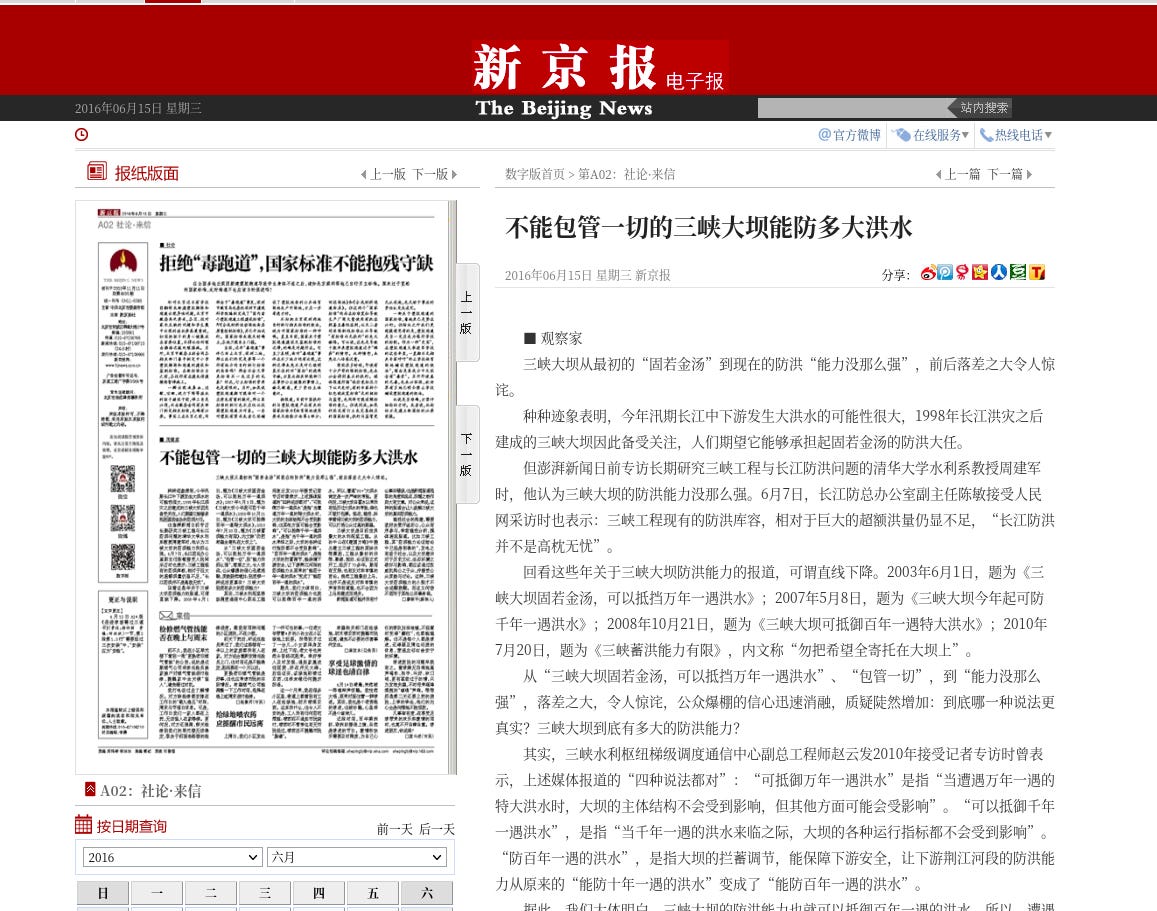Share article via Tencent Weibo icon
Screen dimensions: 1157x911
click(944, 273)
